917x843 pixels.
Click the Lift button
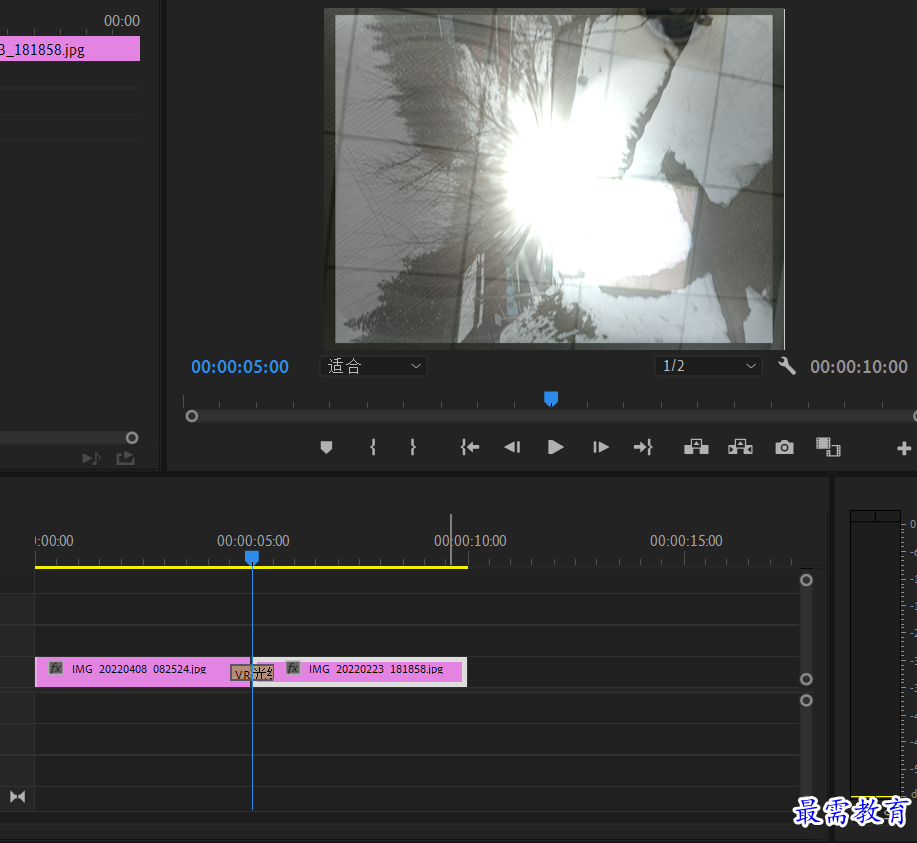click(x=696, y=447)
